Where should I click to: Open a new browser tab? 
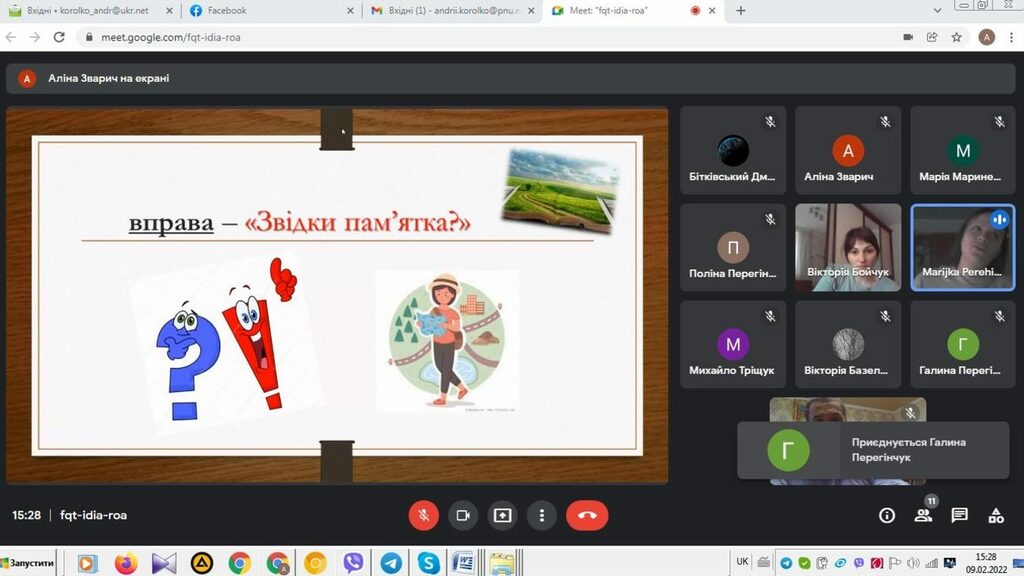coord(741,11)
